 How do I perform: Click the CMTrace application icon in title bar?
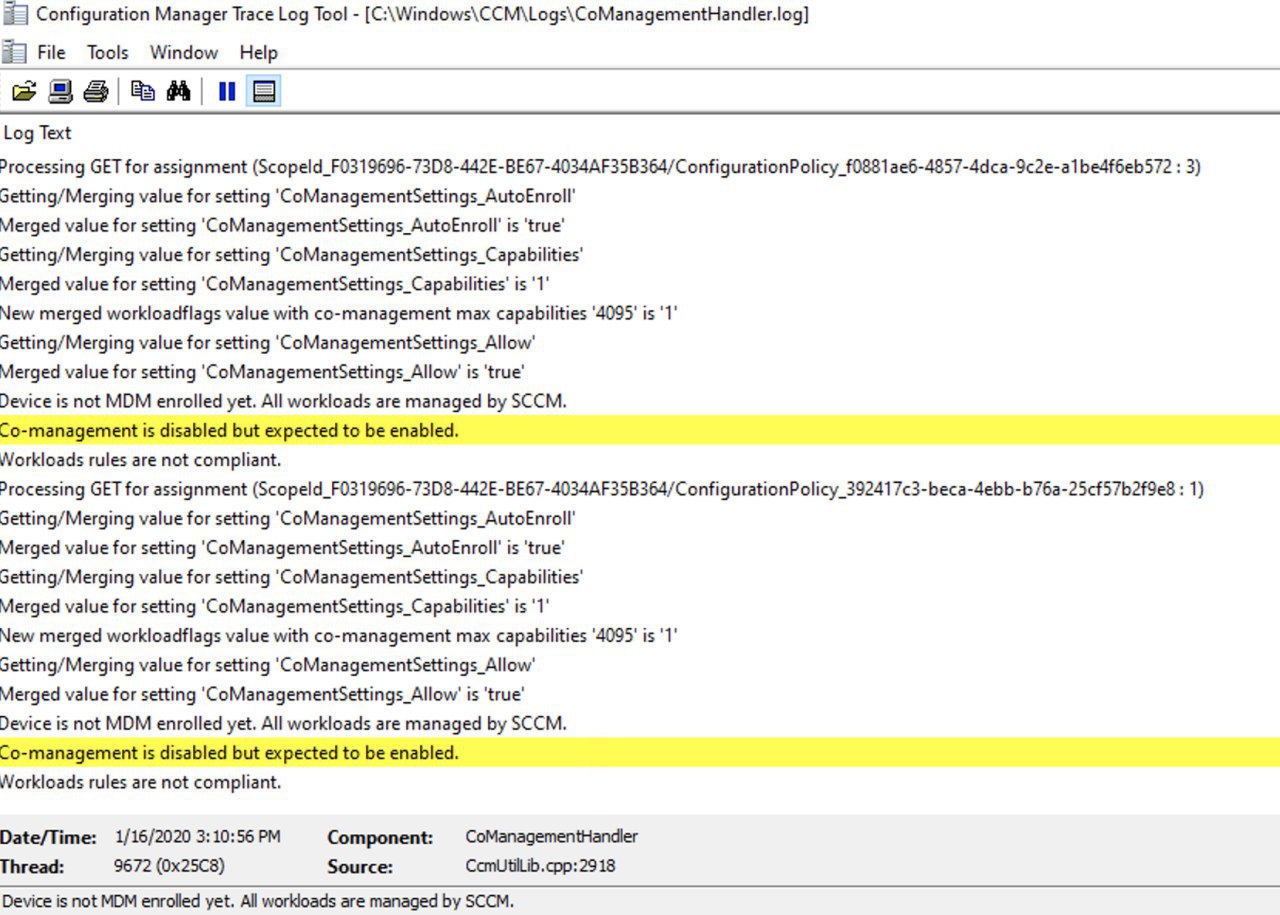tap(15, 14)
